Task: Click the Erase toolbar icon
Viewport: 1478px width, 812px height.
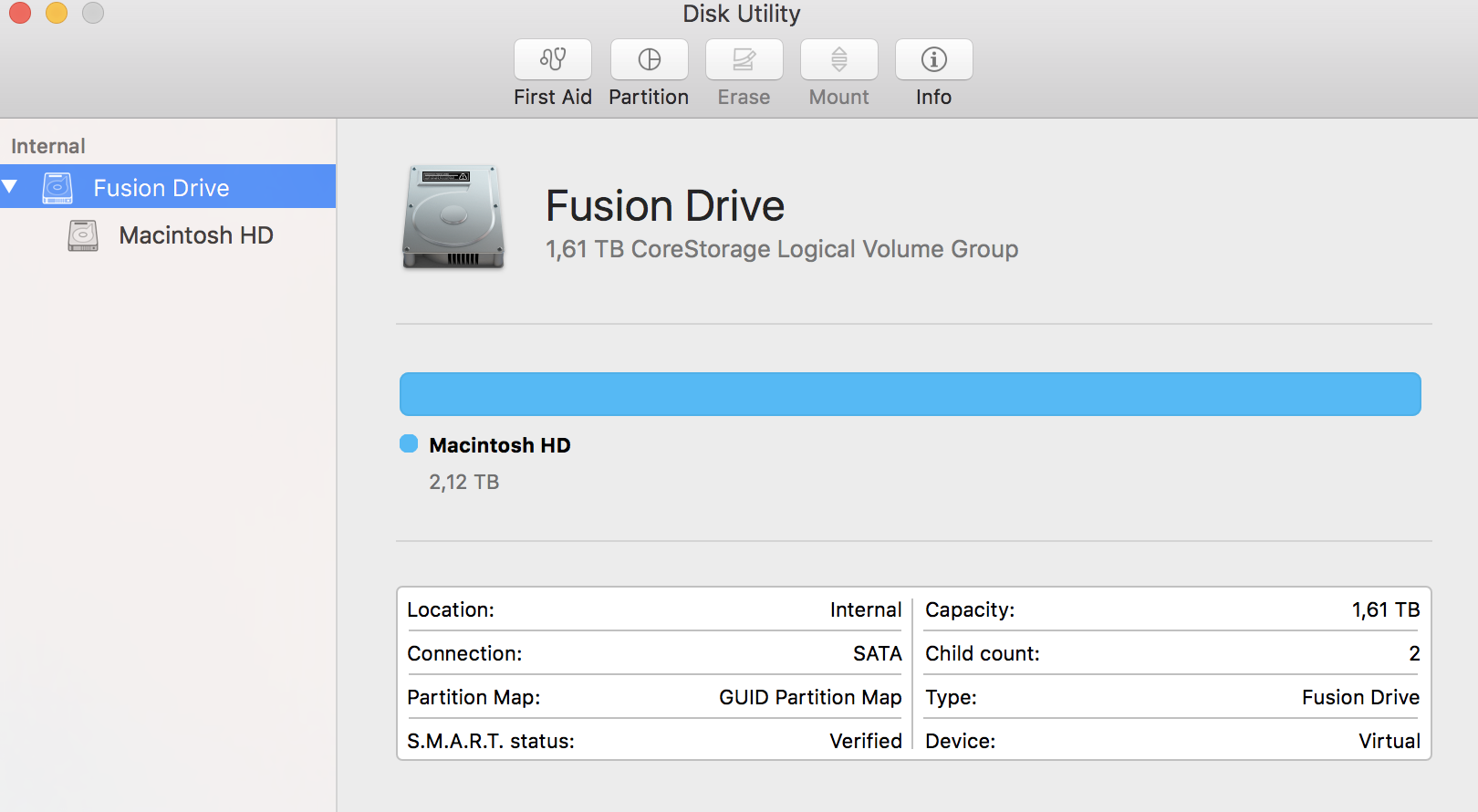Action: (x=744, y=59)
